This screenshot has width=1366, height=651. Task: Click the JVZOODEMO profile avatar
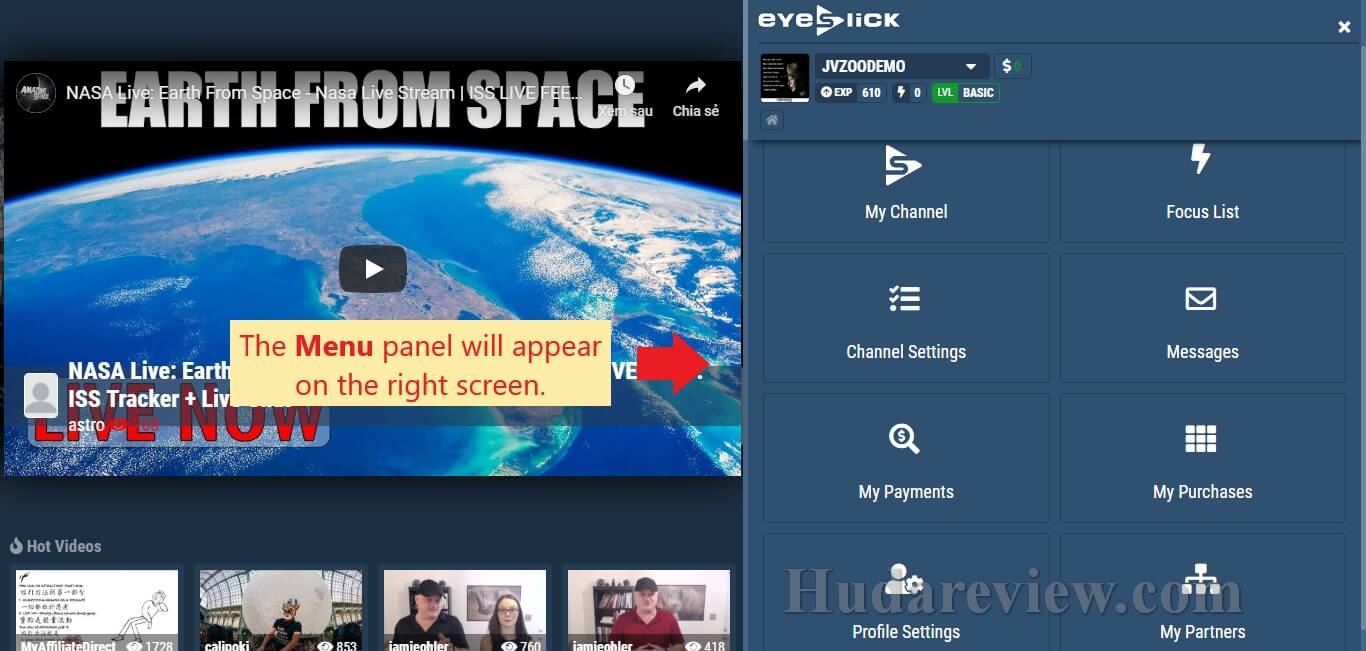click(x=785, y=78)
